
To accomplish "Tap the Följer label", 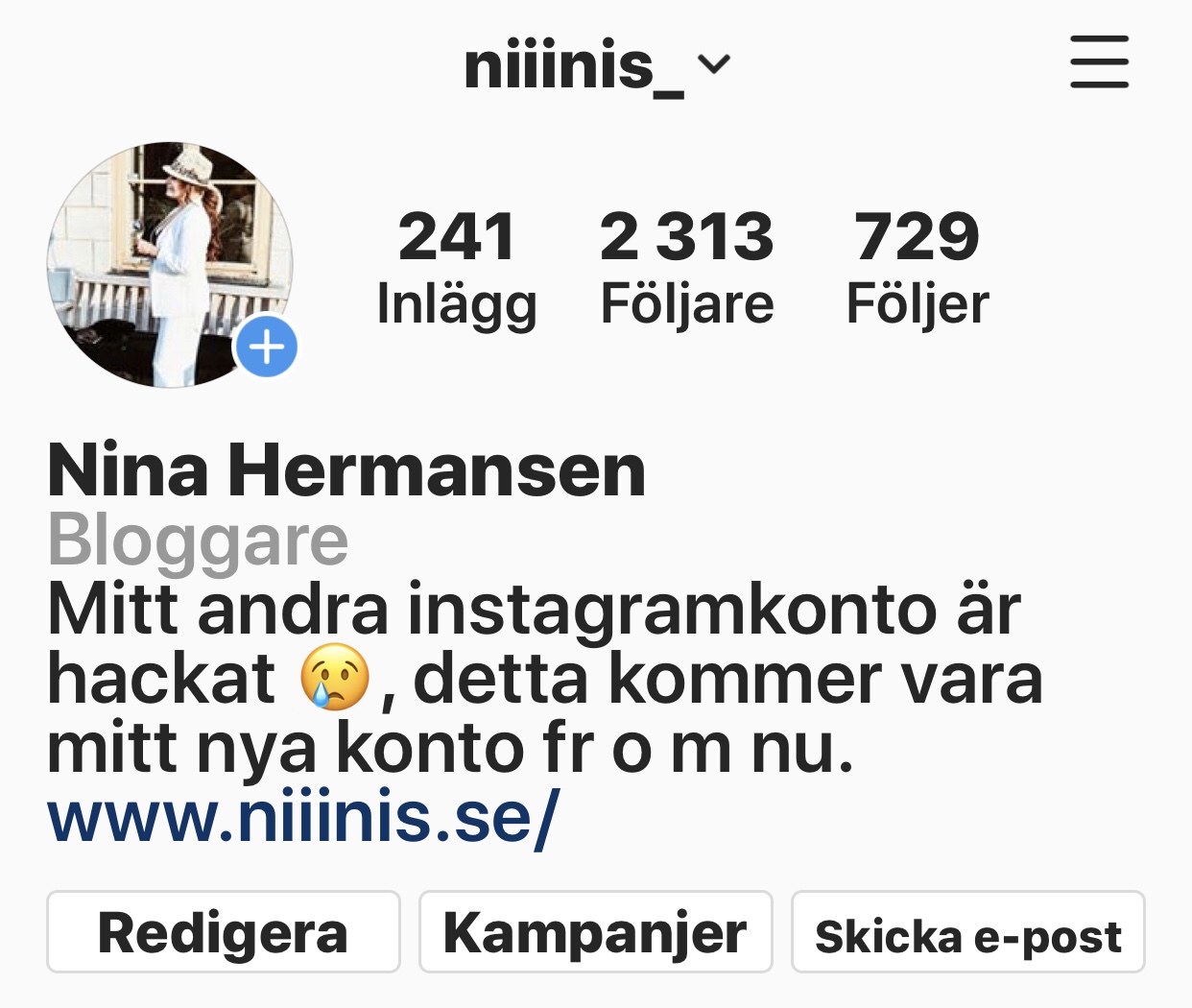I will pyautogui.click(x=917, y=305).
